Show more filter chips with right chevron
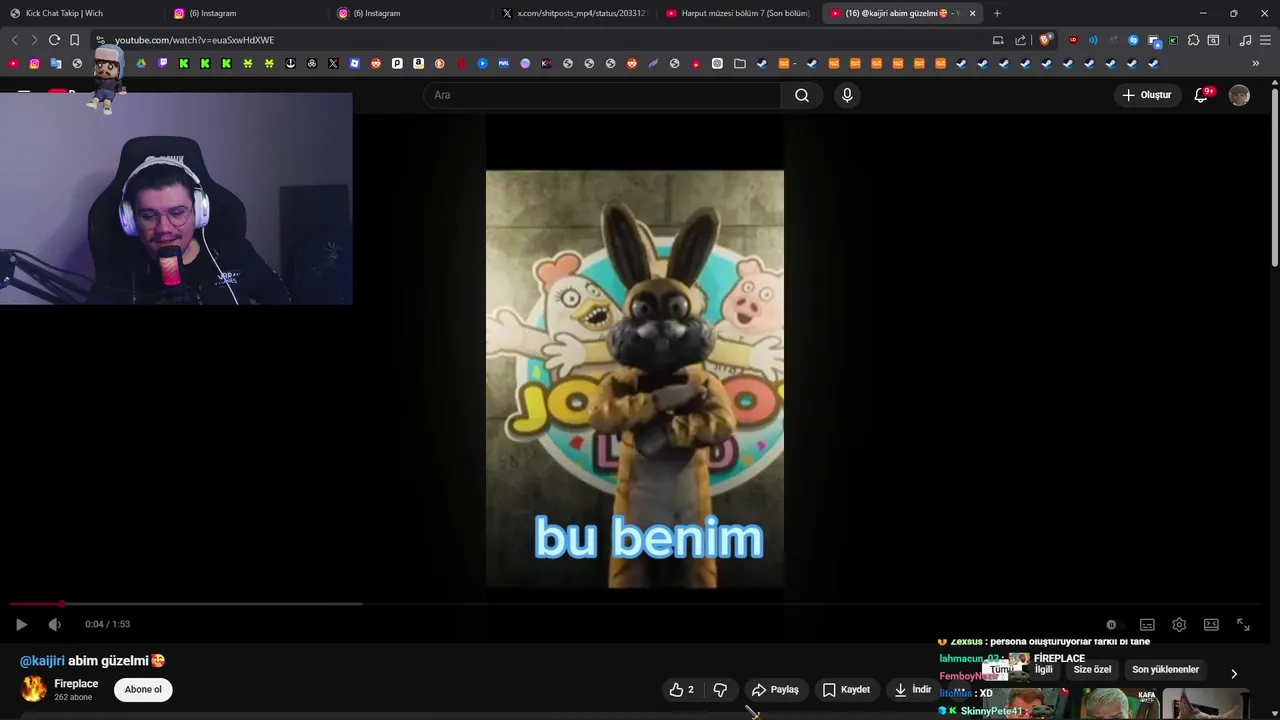 [x=1234, y=674]
